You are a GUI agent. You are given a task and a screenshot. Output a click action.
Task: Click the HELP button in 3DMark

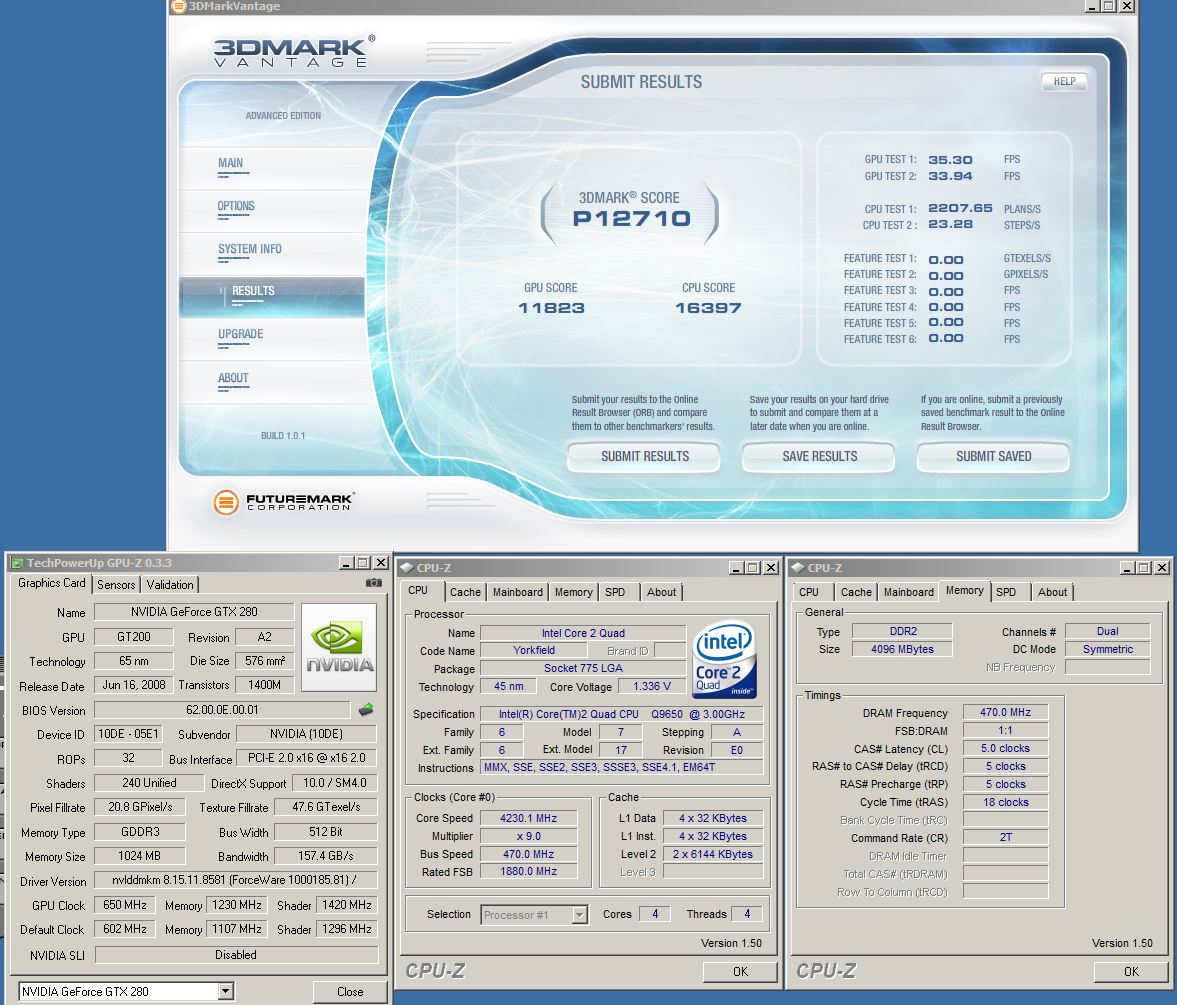click(1064, 82)
